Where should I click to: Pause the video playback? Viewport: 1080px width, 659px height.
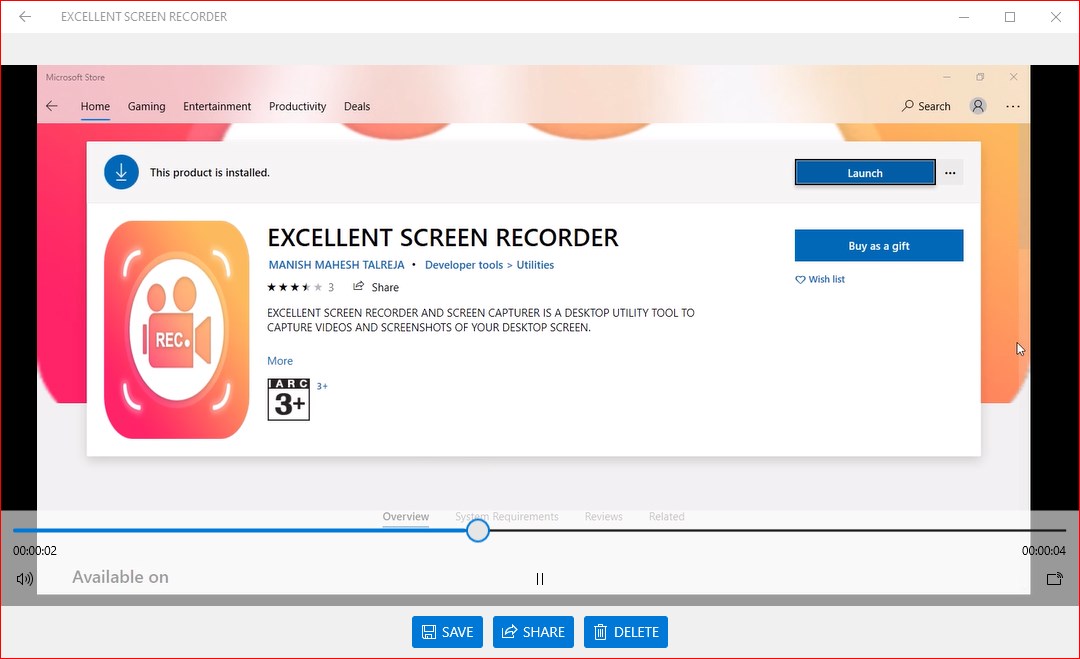point(540,579)
